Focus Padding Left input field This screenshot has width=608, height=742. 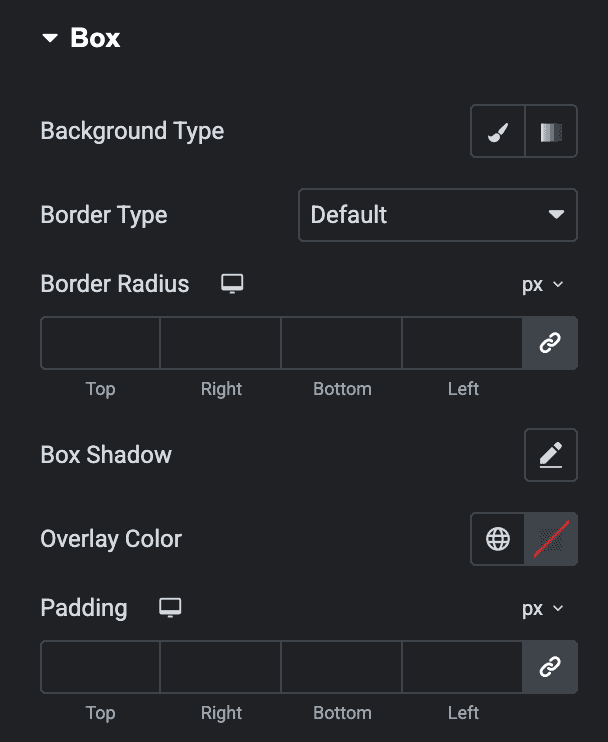coord(462,667)
